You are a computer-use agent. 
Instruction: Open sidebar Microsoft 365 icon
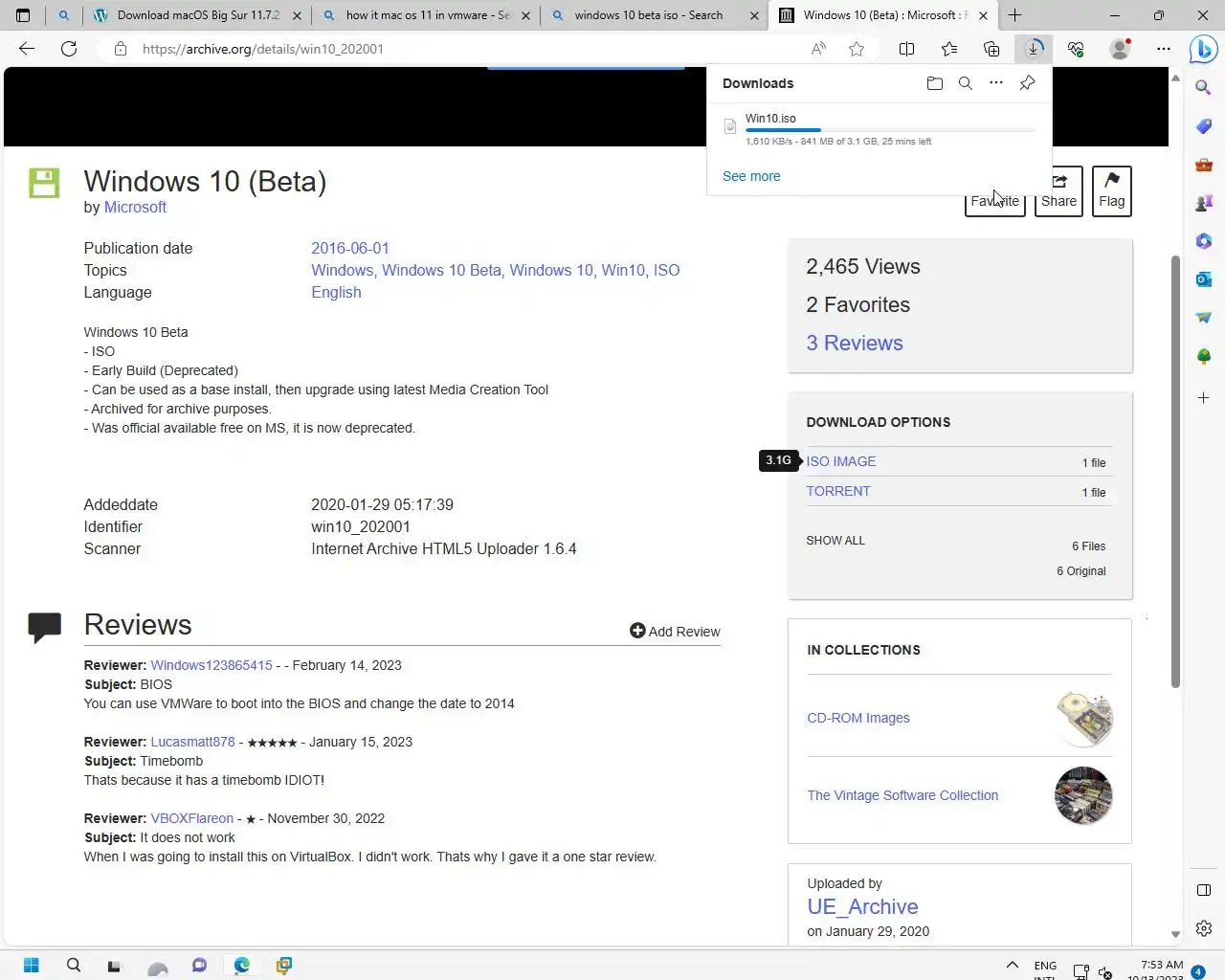[1204, 241]
